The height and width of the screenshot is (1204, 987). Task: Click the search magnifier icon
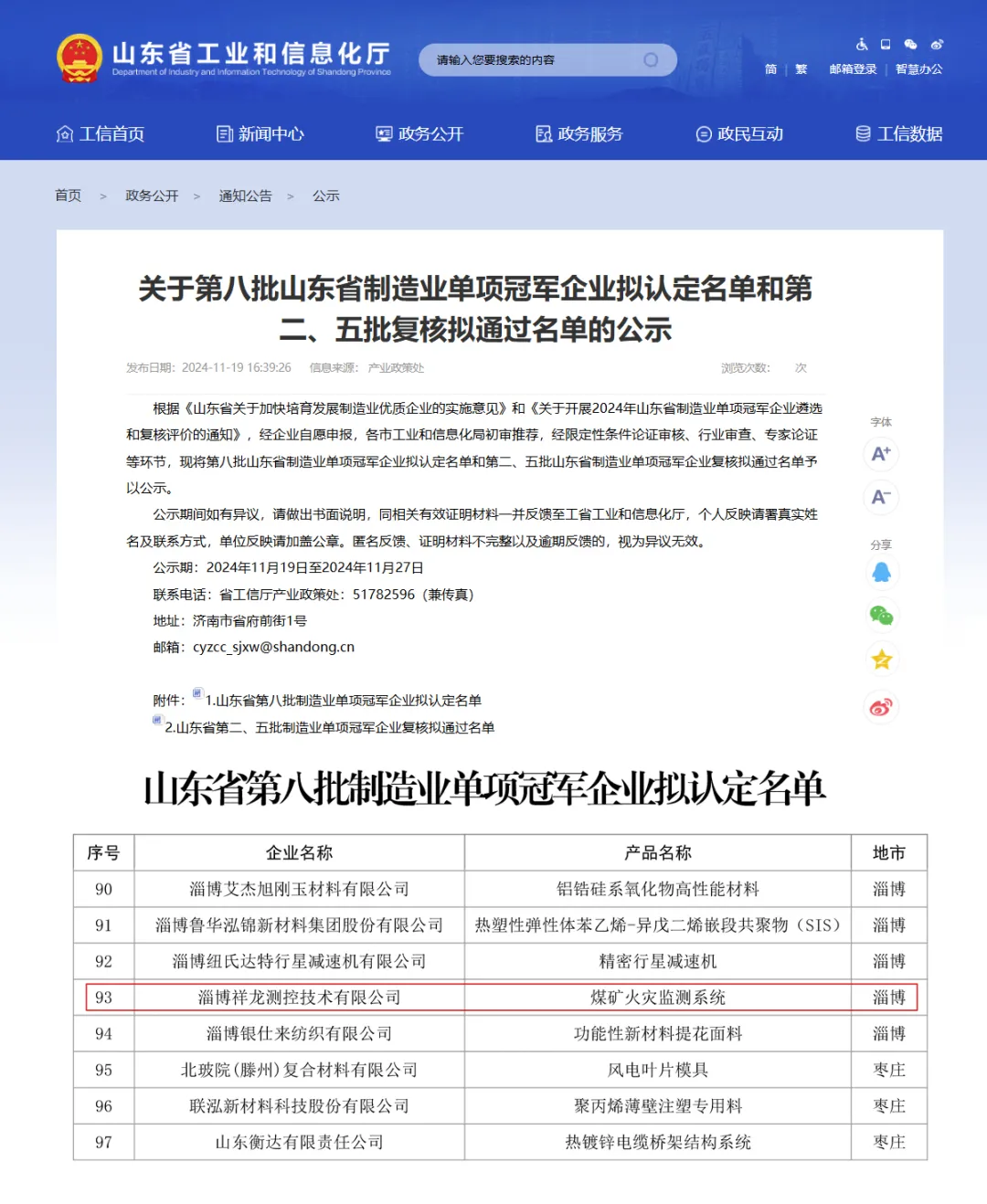(651, 60)
